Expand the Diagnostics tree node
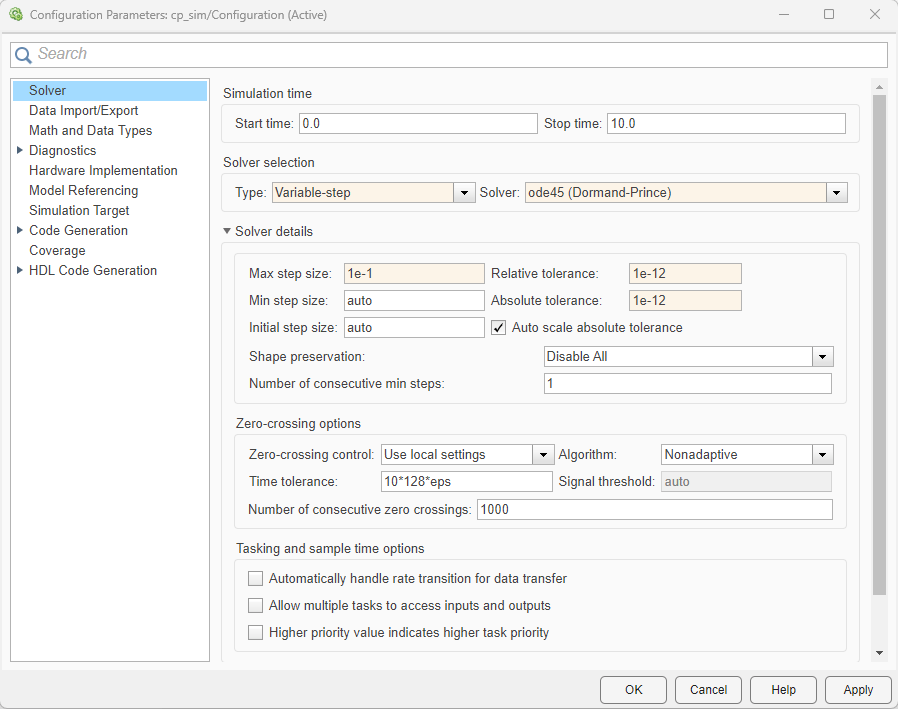898x709 pixels. pos(20,150)
